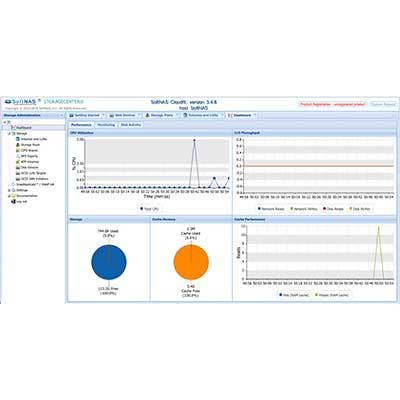Open the Getting Started tab

coord(84,115)
